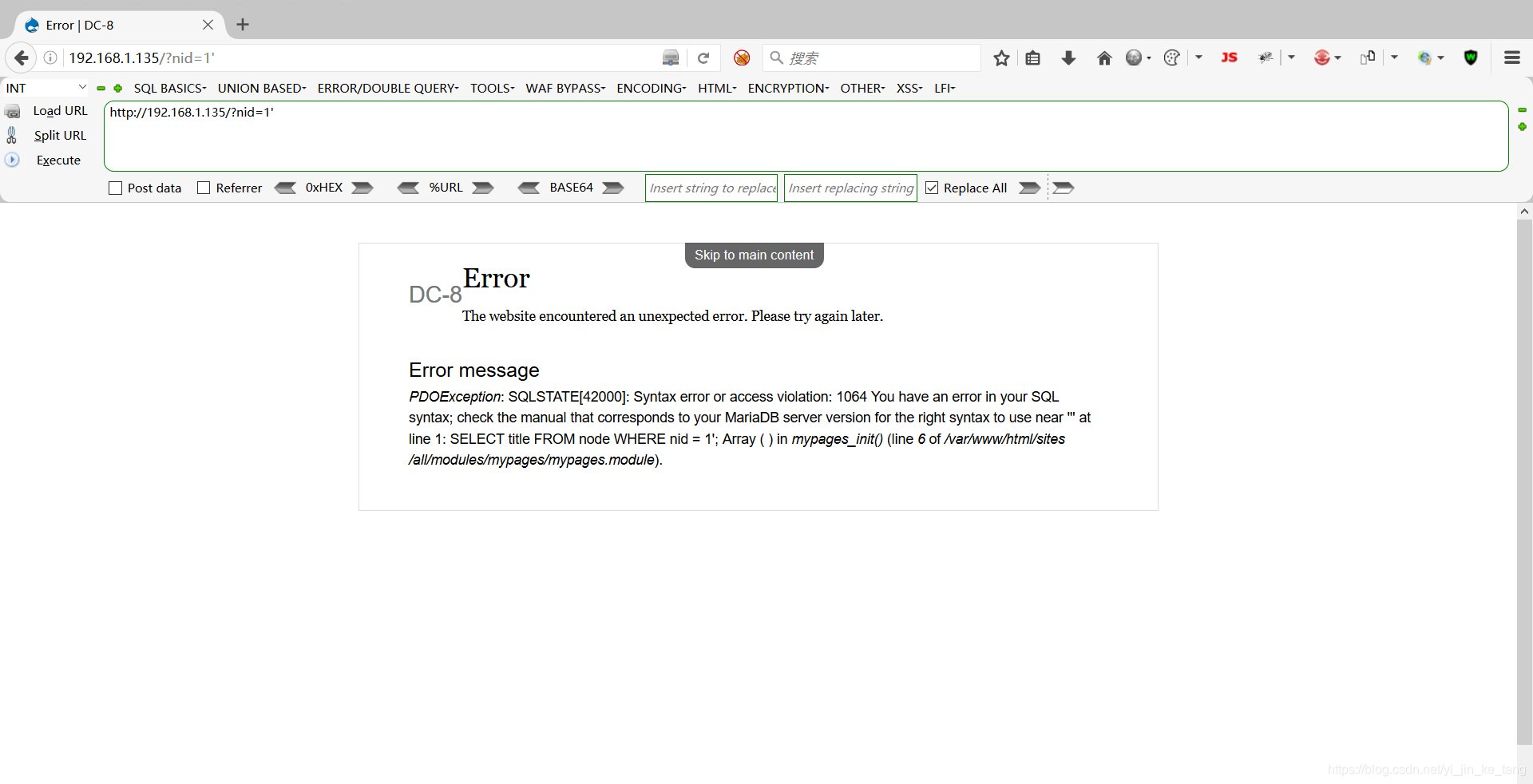Select the Error | DC-8 tab
This screenshot has width=1533, height=784.
[x=120, y=25]
